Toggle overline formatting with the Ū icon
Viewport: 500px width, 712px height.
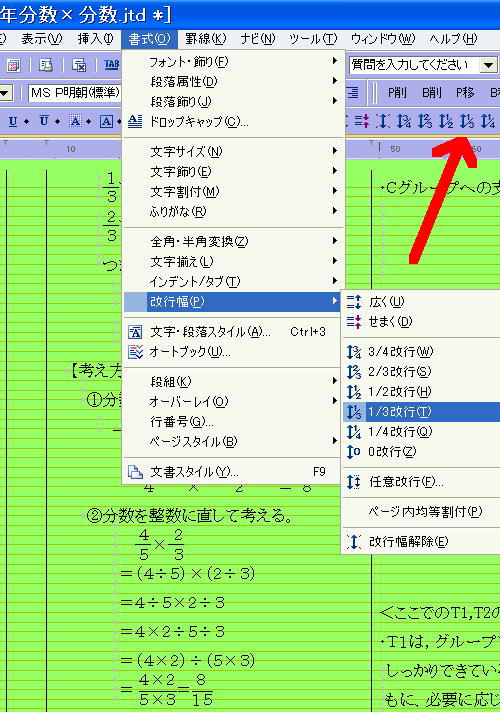pyautogui.click(x=44, y=121)
